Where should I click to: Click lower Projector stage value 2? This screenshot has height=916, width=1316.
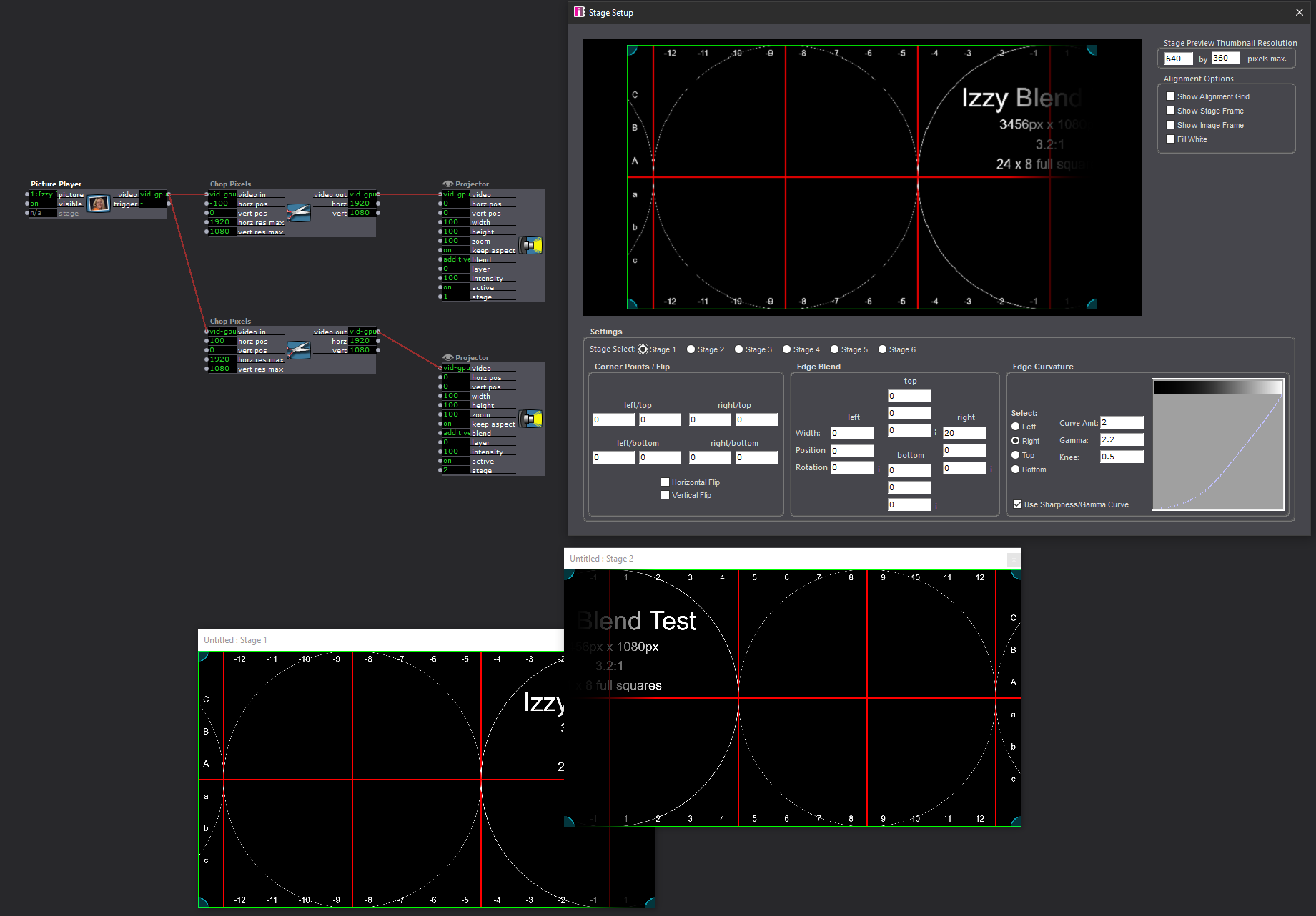456,470
